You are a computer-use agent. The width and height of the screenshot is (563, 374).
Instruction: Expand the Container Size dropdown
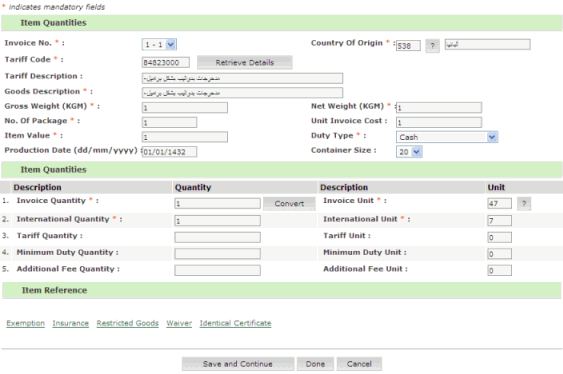coord(409,152)
